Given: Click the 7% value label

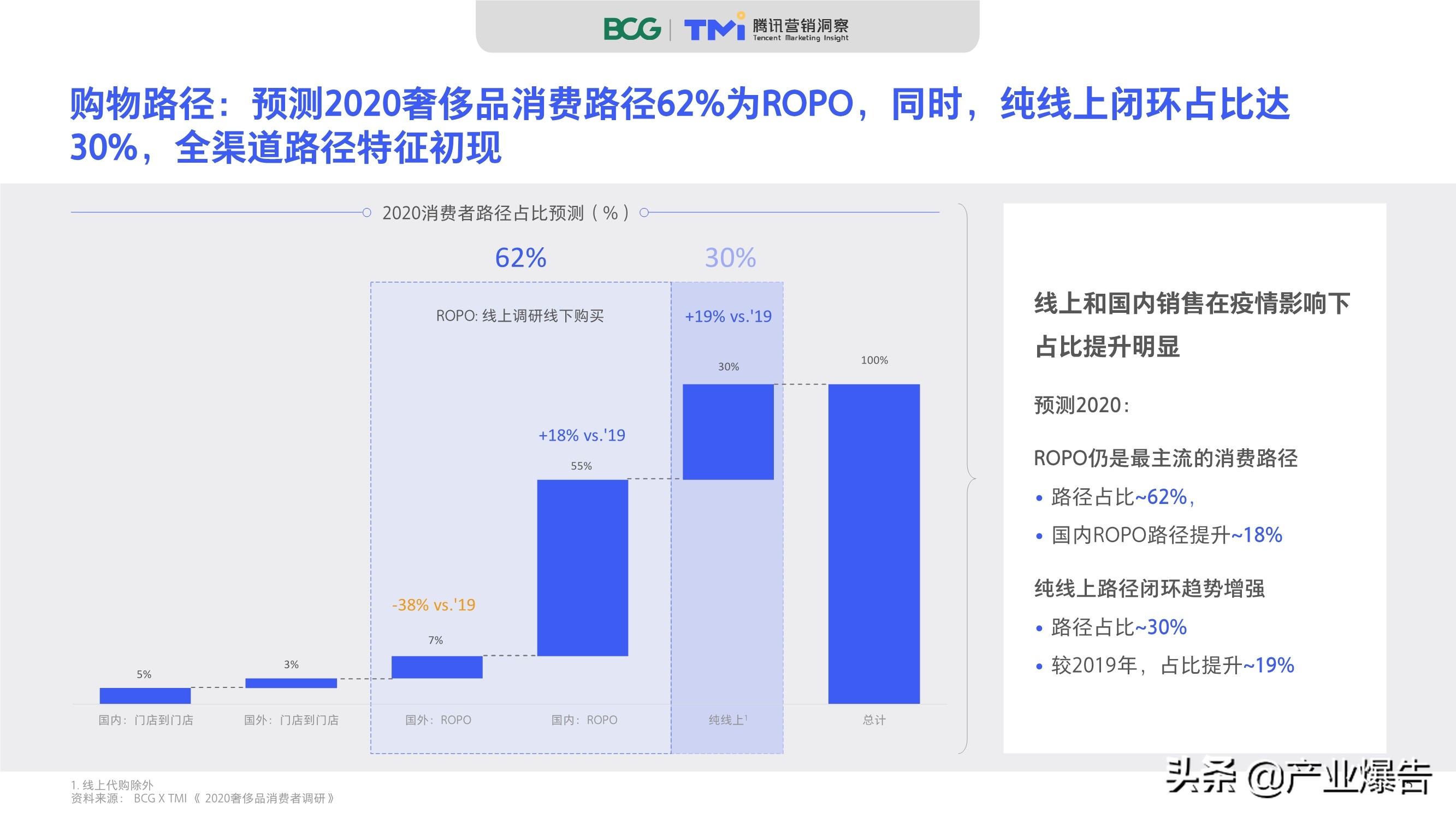Looking at the screenshot, I should pos(435,640).
